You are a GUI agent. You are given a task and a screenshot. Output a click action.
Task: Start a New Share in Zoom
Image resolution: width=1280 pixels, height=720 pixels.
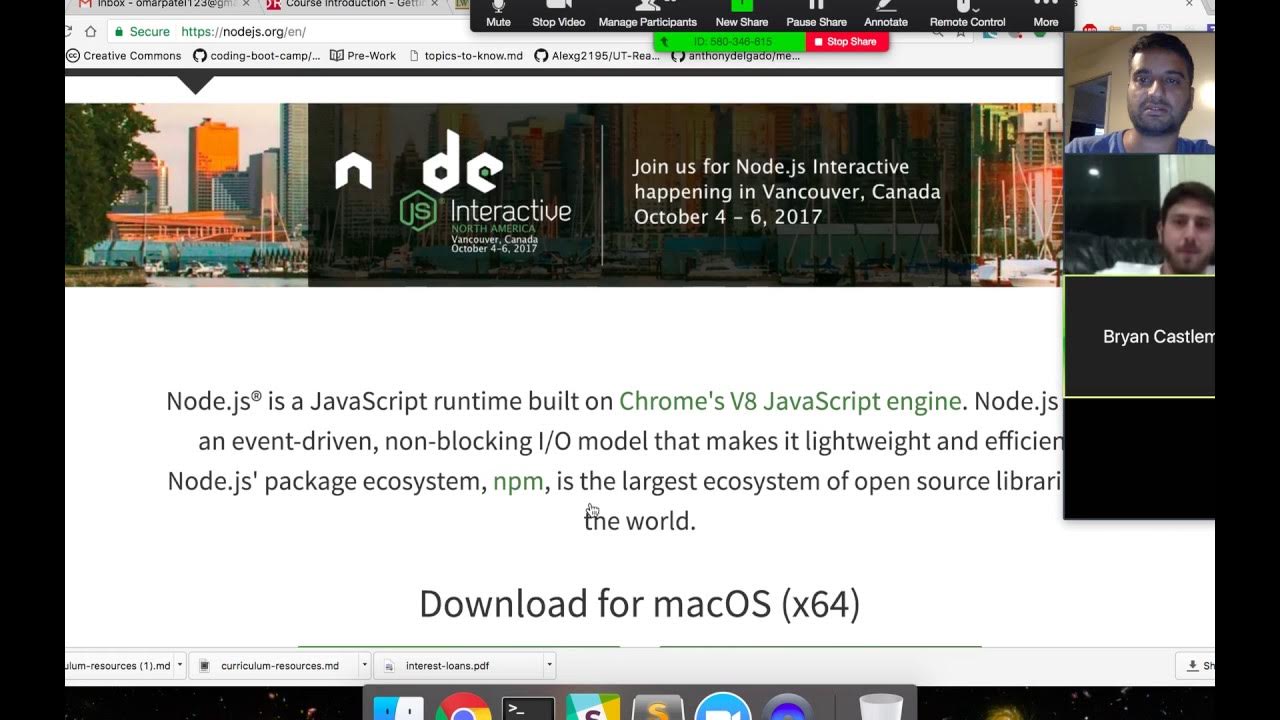pyautogui.click(x=741, y=15)
